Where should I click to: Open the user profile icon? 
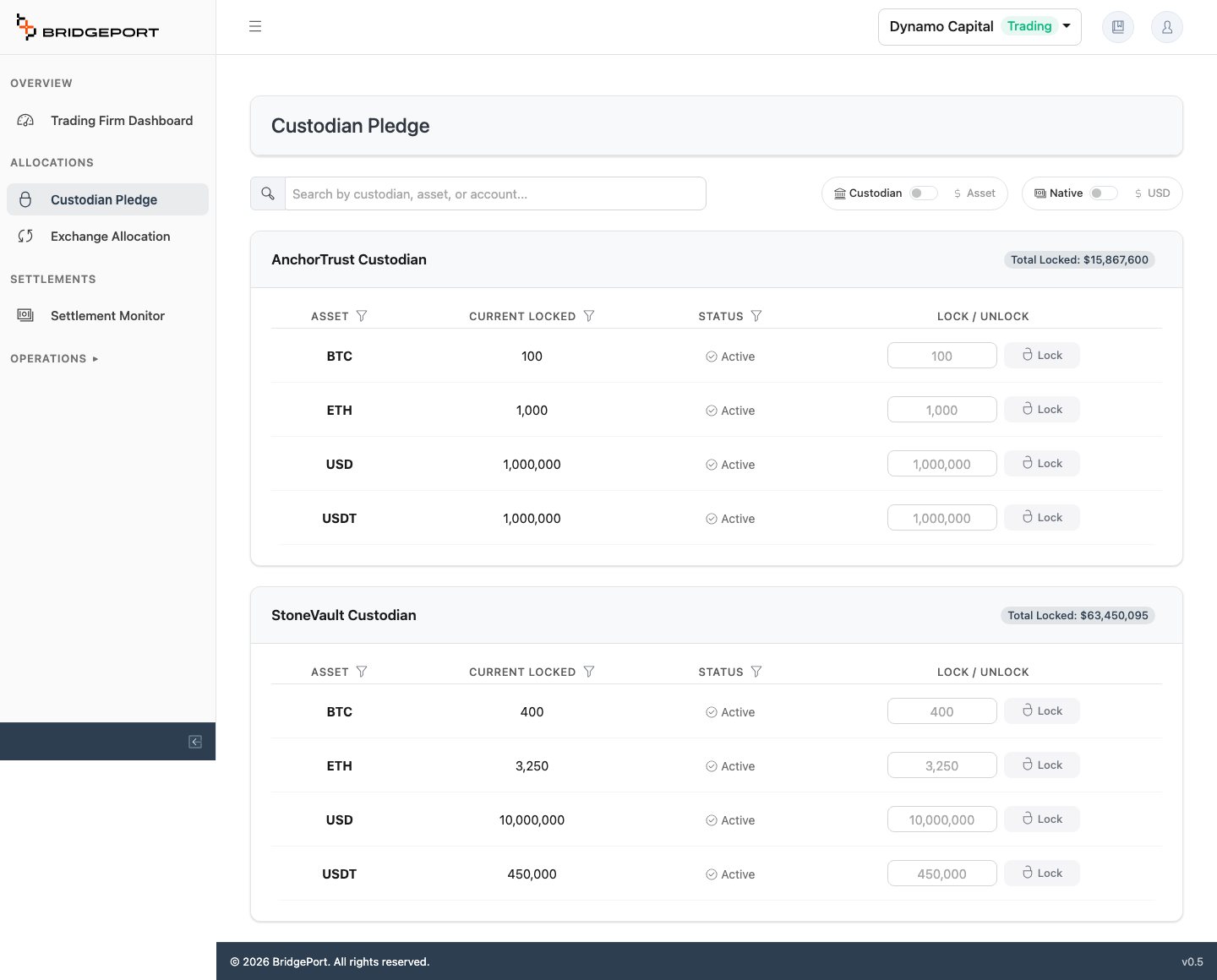coord(1167,27)
